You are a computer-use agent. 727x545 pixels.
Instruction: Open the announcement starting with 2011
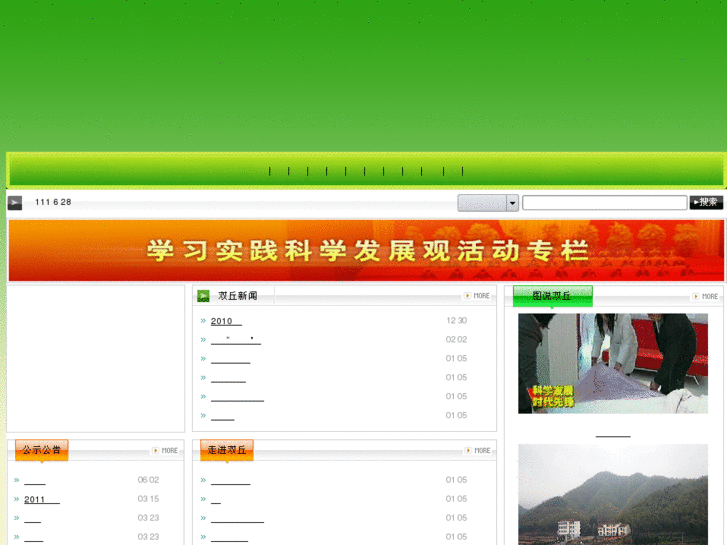42,500
